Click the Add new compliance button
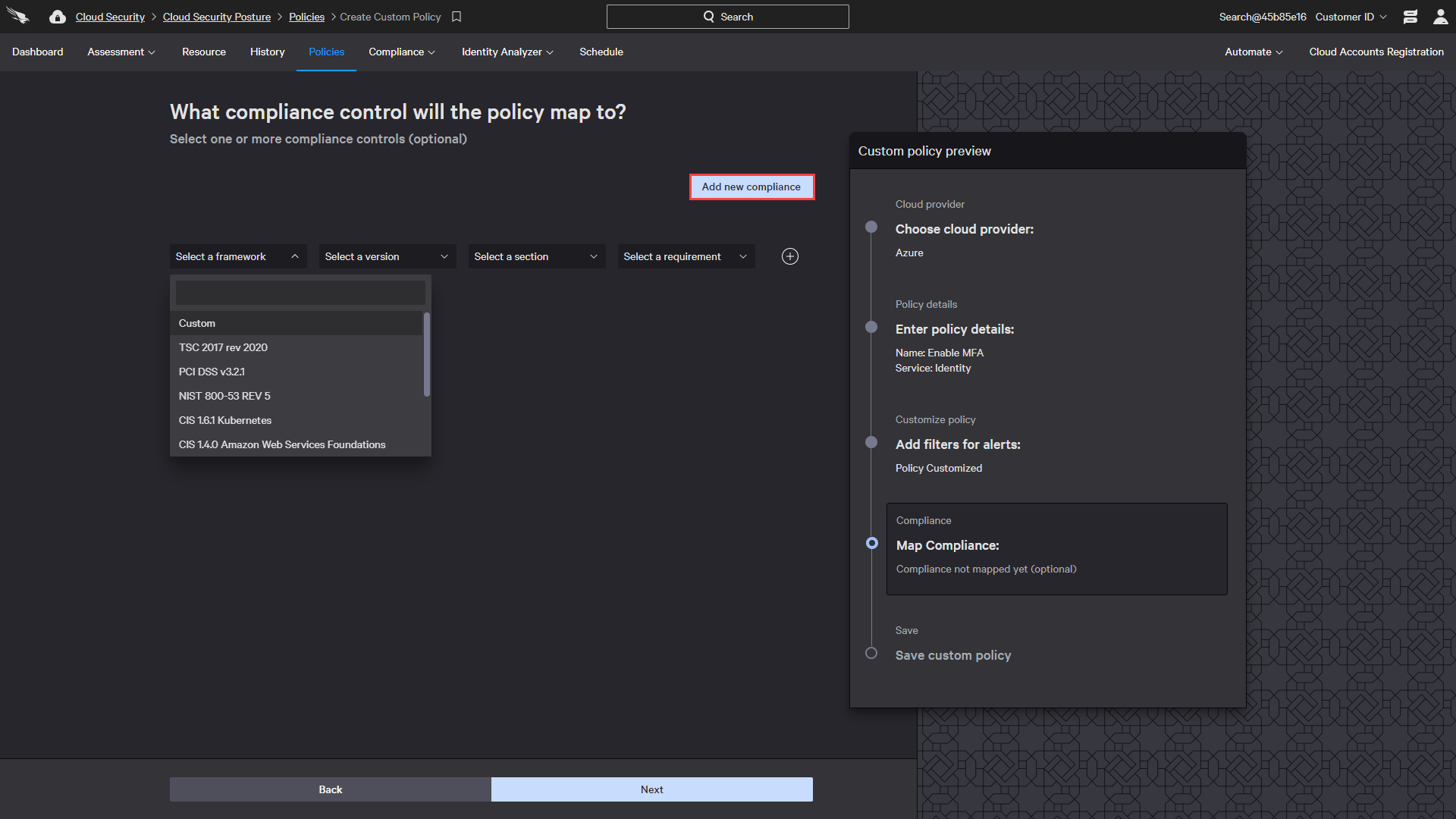The height and width of the screenshot is (819, 1456). (751, 186)
